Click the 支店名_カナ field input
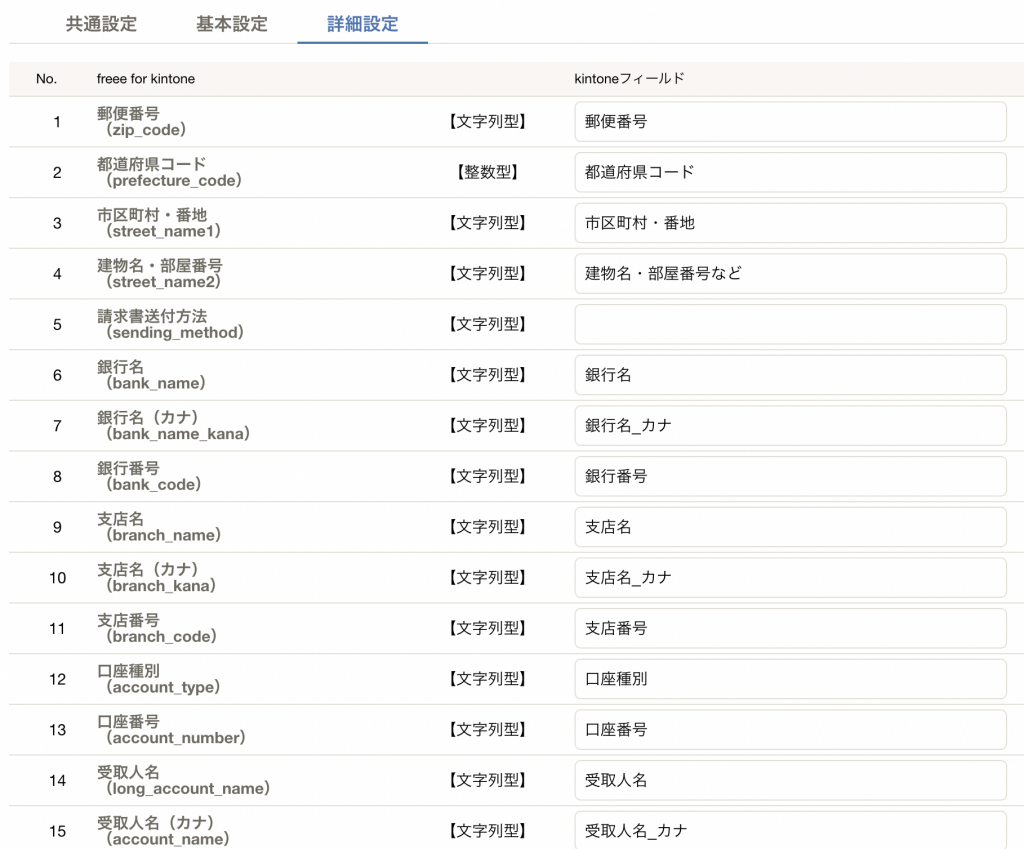This screenshot has height=849, width=1024. coord(790,577)
